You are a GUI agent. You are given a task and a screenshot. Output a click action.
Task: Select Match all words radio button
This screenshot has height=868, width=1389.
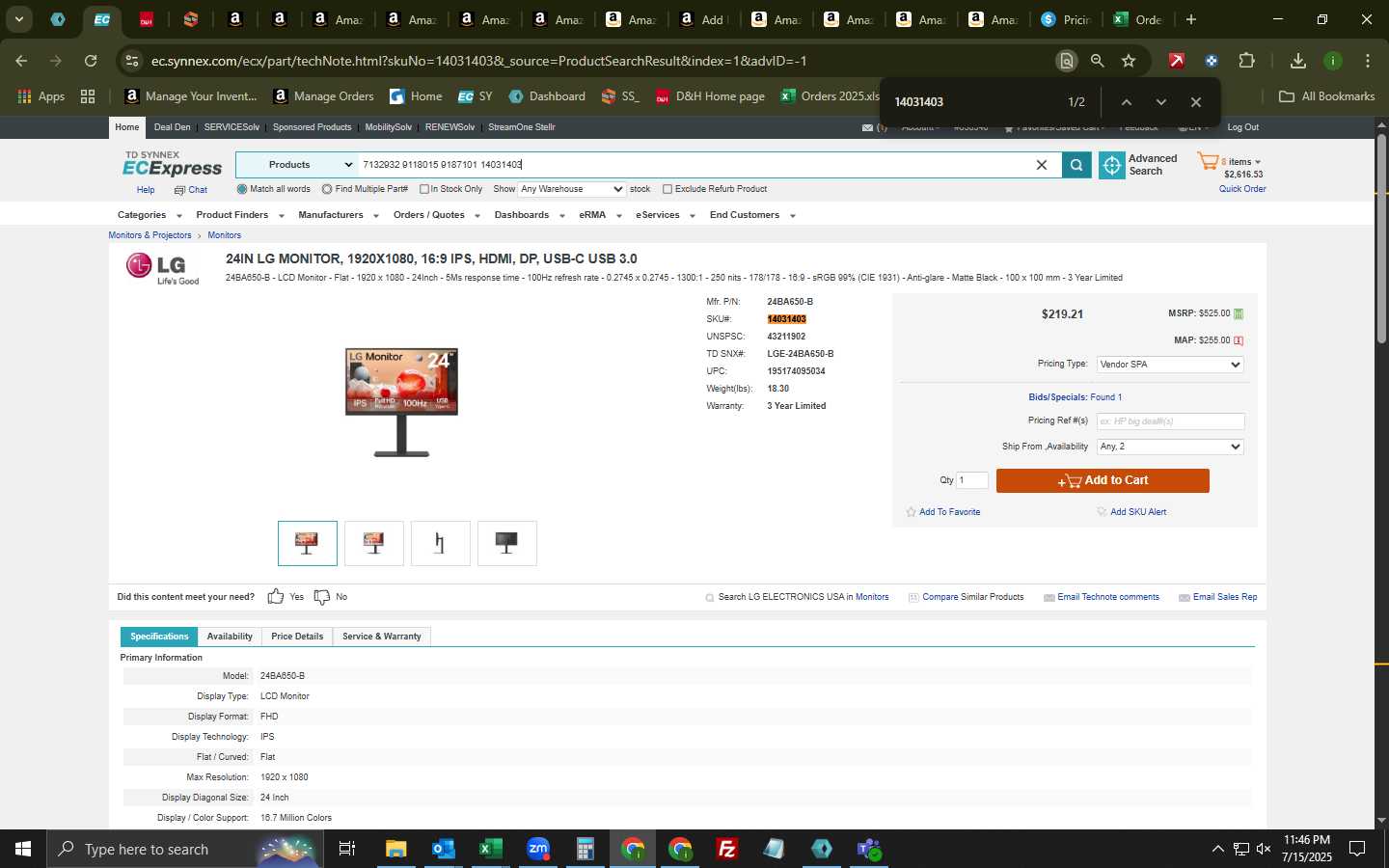pos(241,189)
